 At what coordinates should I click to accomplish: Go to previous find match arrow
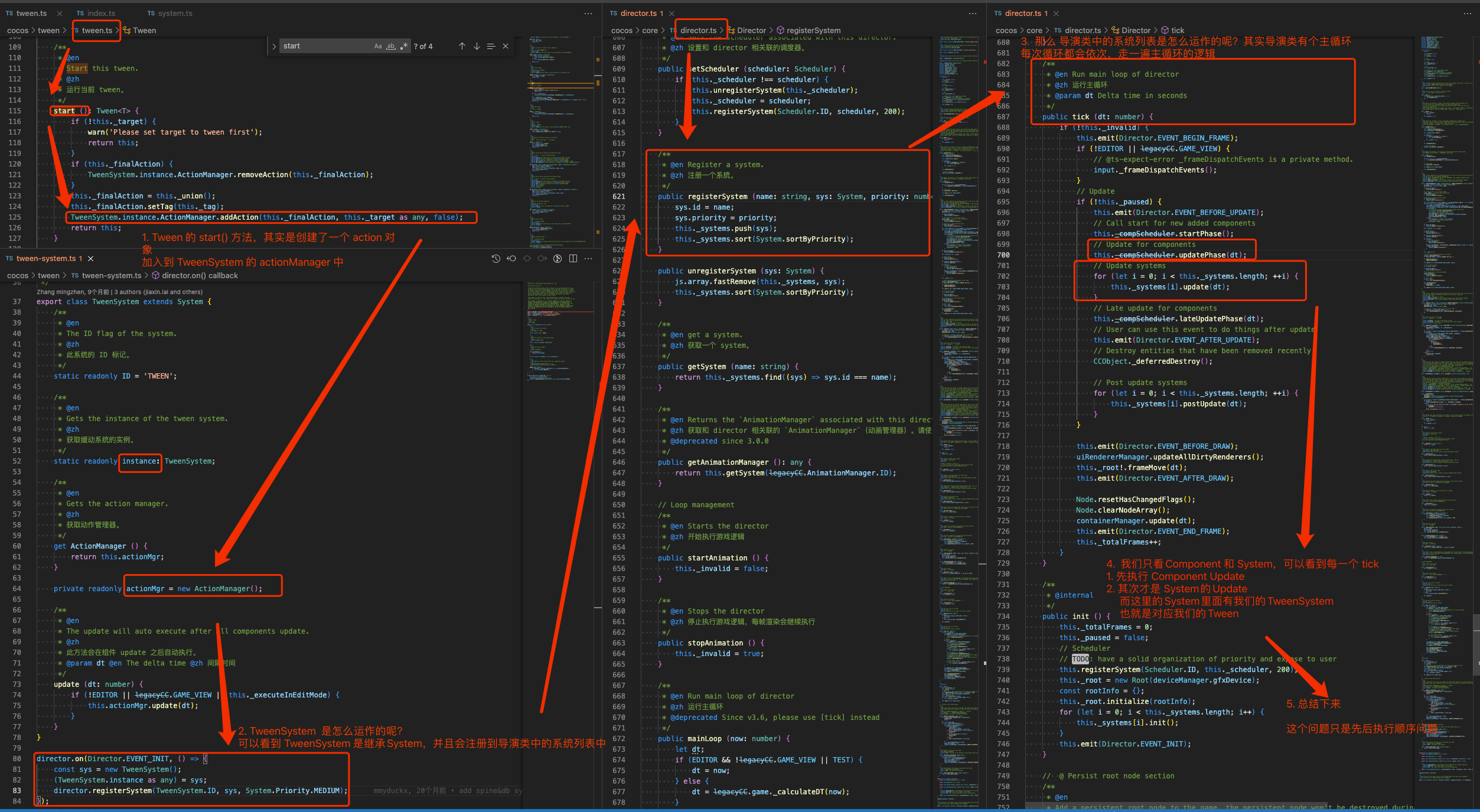(462, 46)
